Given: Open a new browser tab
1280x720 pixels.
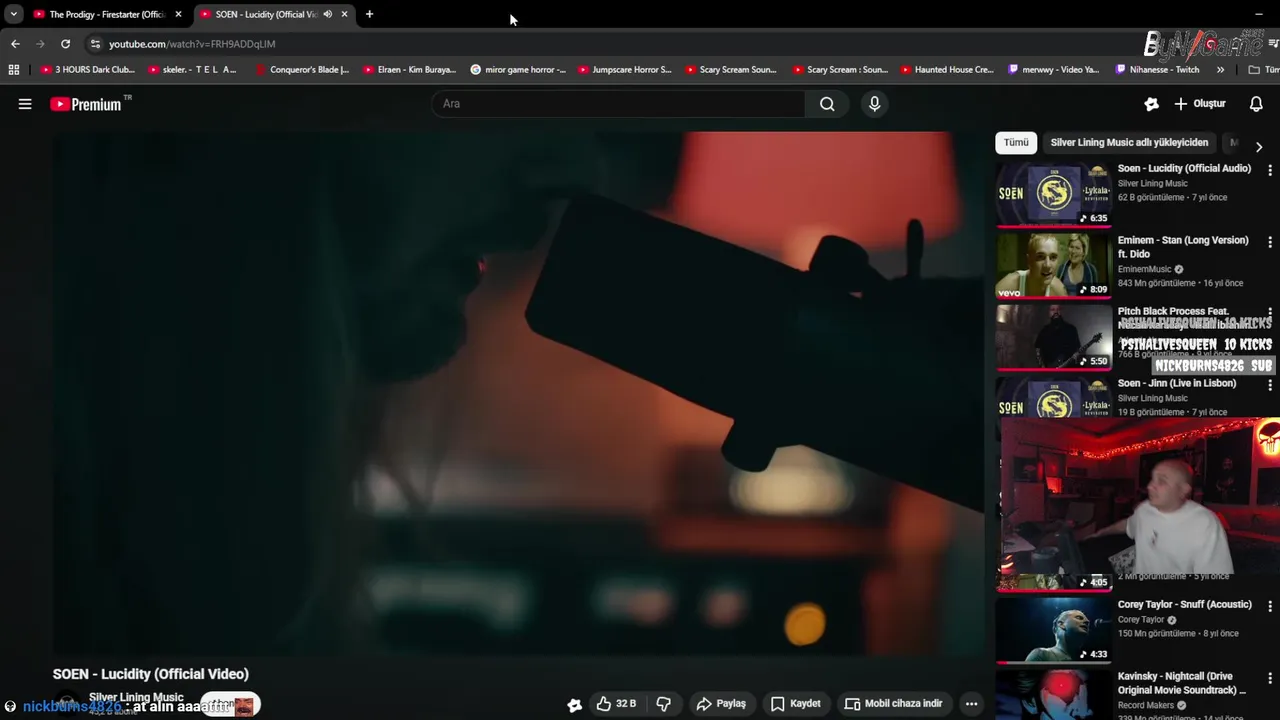Looking at the screenshot, I should point(369,14).
